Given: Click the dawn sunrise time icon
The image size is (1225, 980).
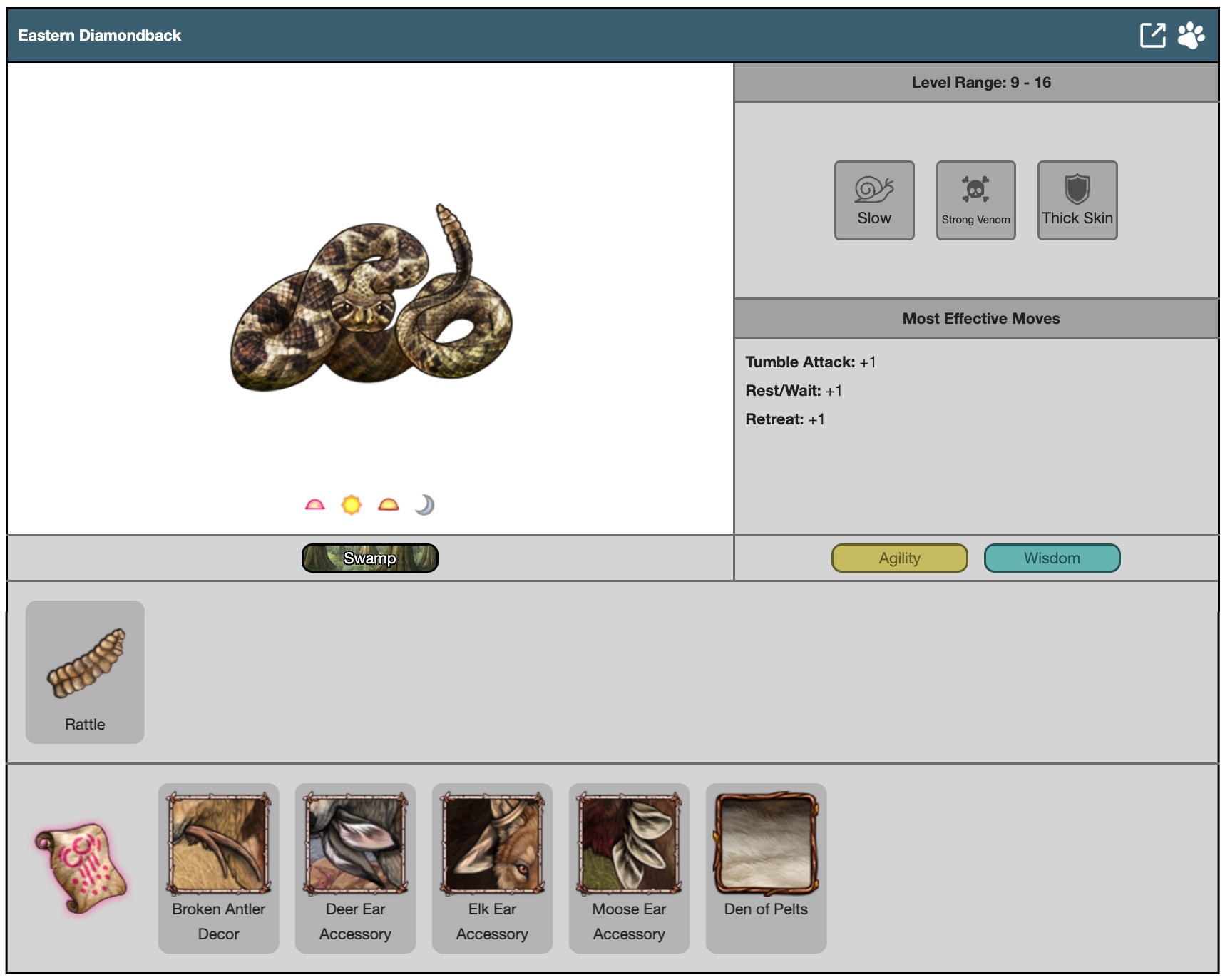Looking at the screenshot, I should 314,505.
